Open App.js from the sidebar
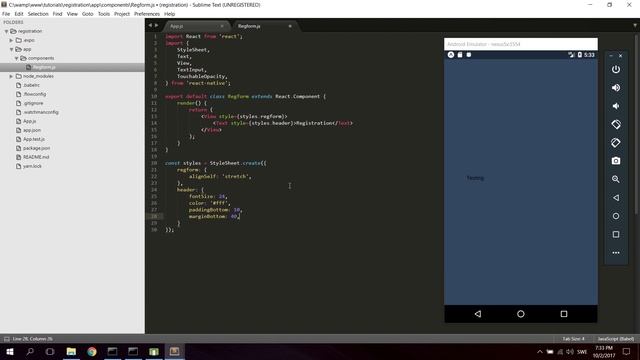This screenshot has height=360, width=640. point(29,121)
